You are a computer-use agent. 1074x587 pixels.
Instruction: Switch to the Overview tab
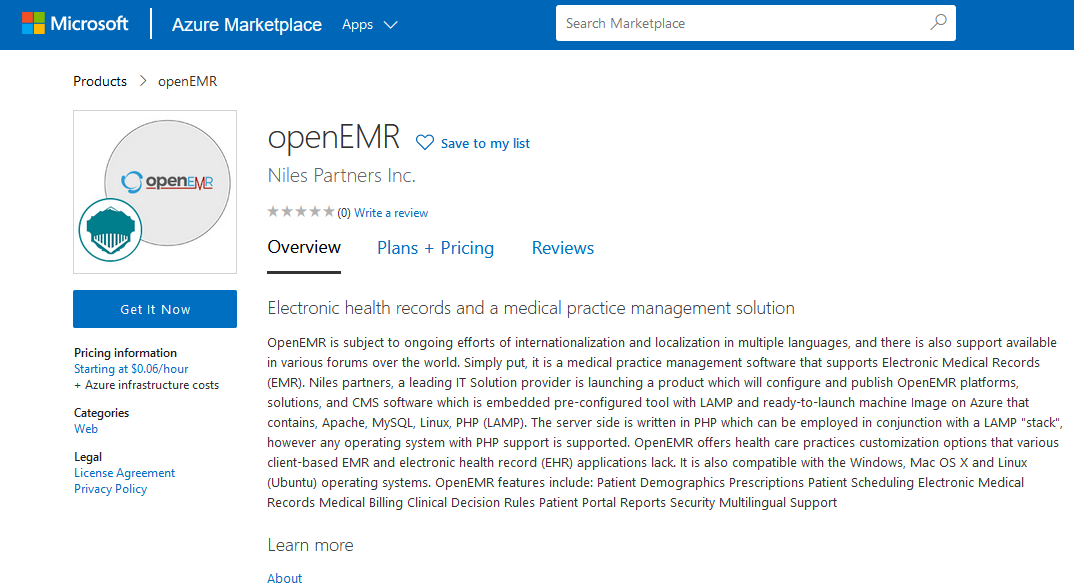pyautogui.click(x=304, y=248)
